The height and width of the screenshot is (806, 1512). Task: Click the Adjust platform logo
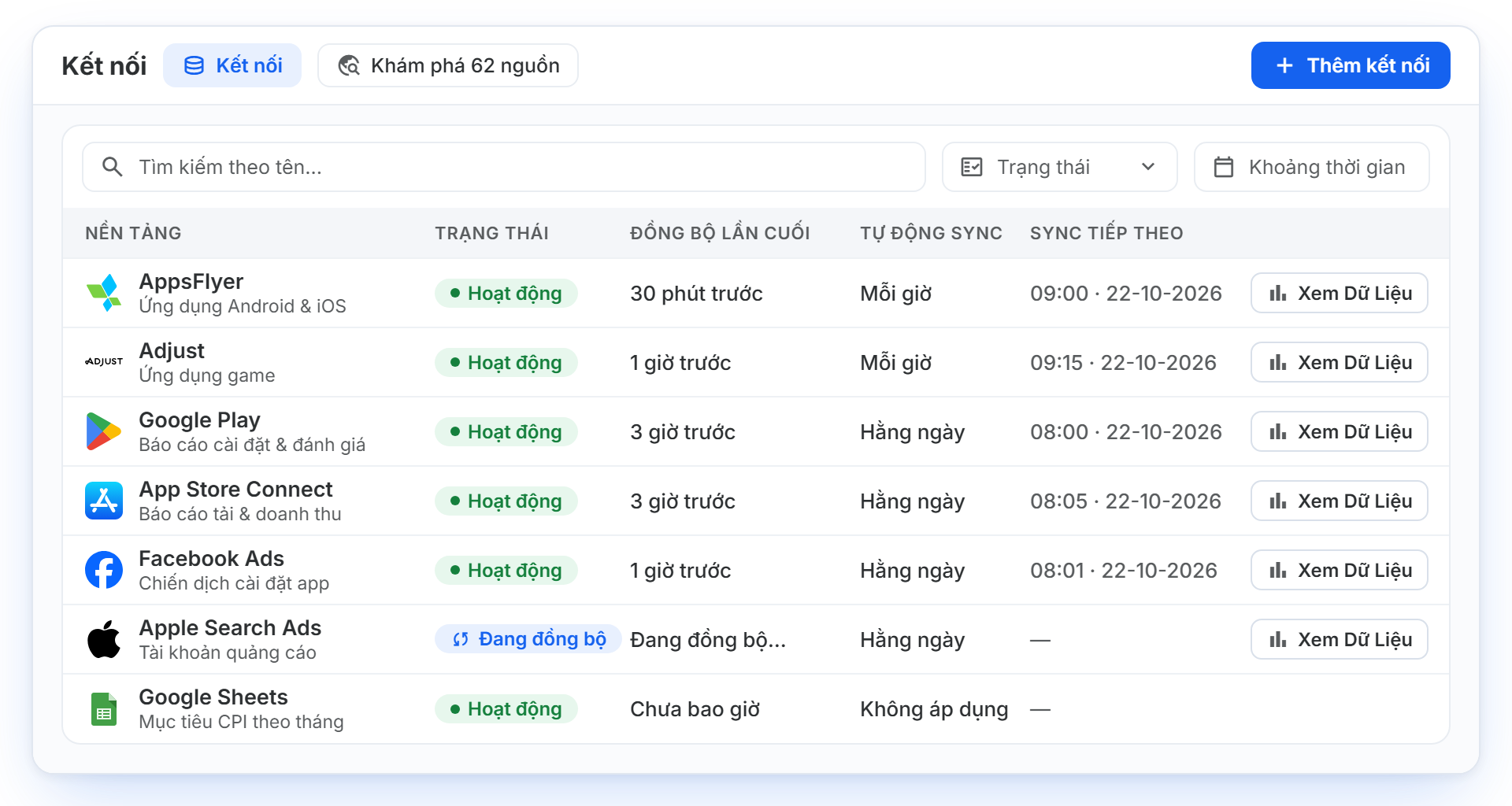coord(104,362)
